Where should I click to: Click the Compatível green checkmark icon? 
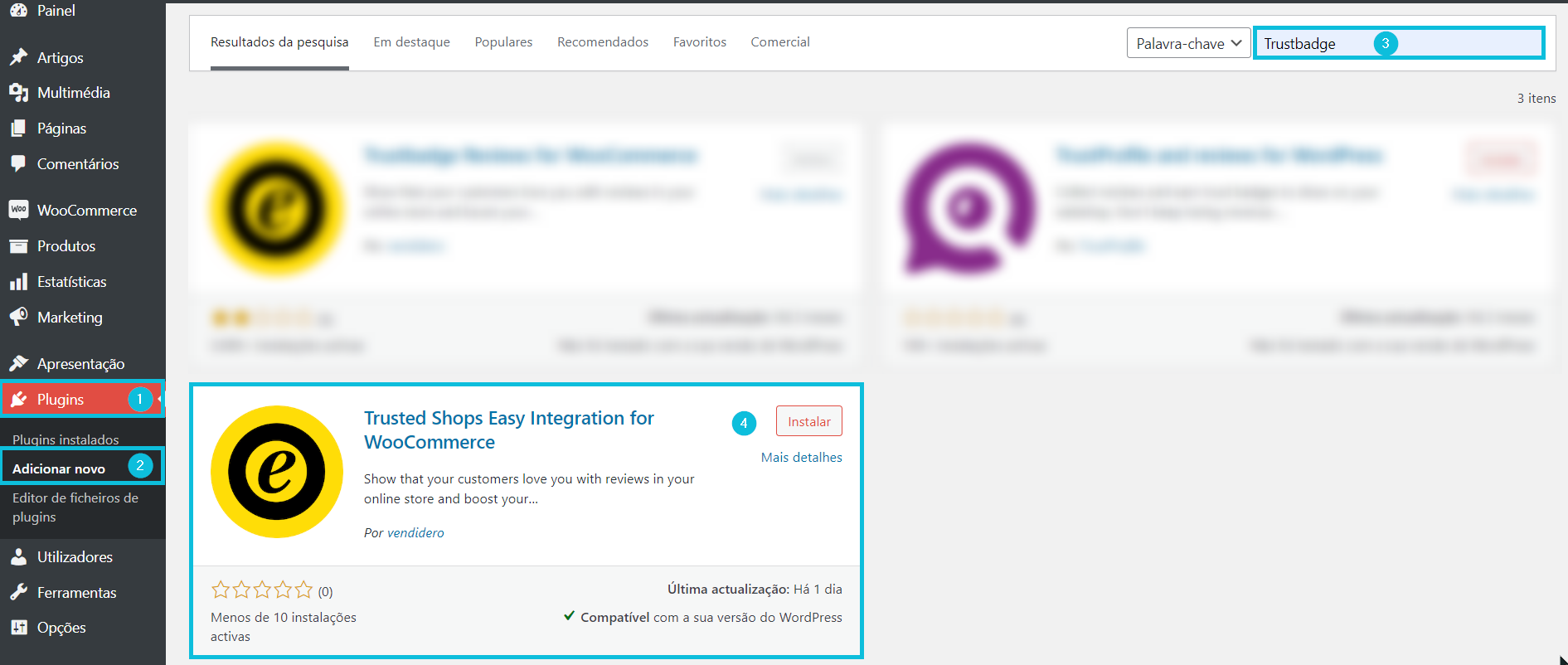pyautogui.click(x=569, y=616)
